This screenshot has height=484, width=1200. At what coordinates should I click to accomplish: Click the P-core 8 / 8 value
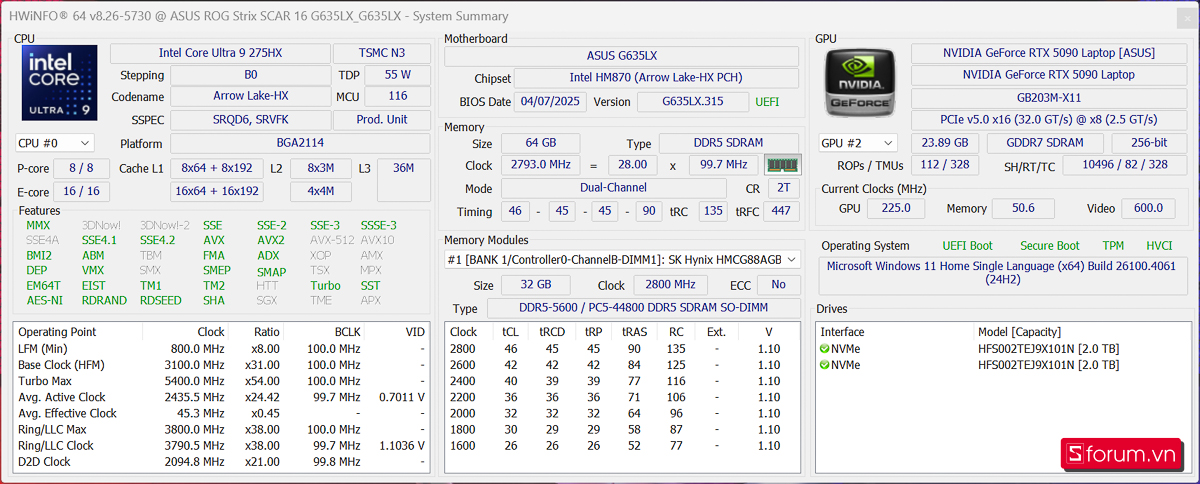pyautogui.click(x=81, y=168)
